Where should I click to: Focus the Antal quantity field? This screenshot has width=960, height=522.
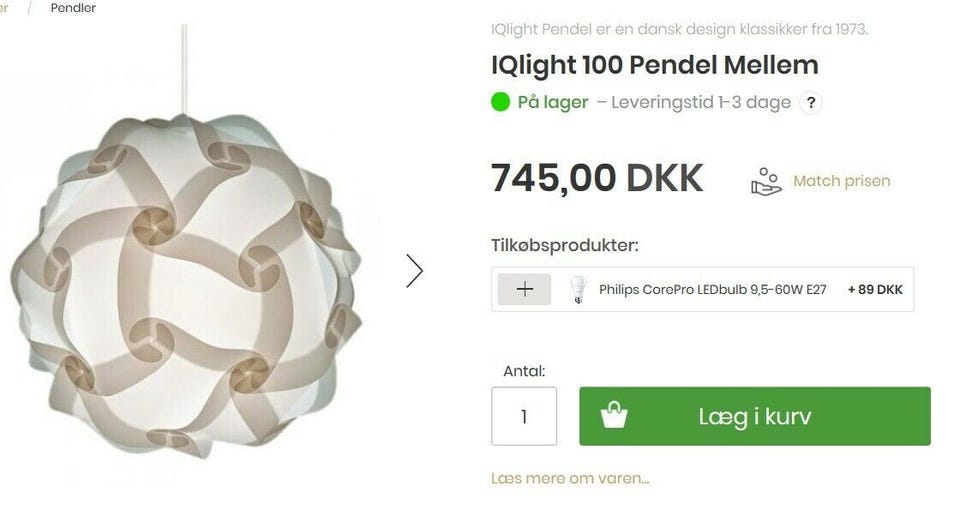point(524,416)
